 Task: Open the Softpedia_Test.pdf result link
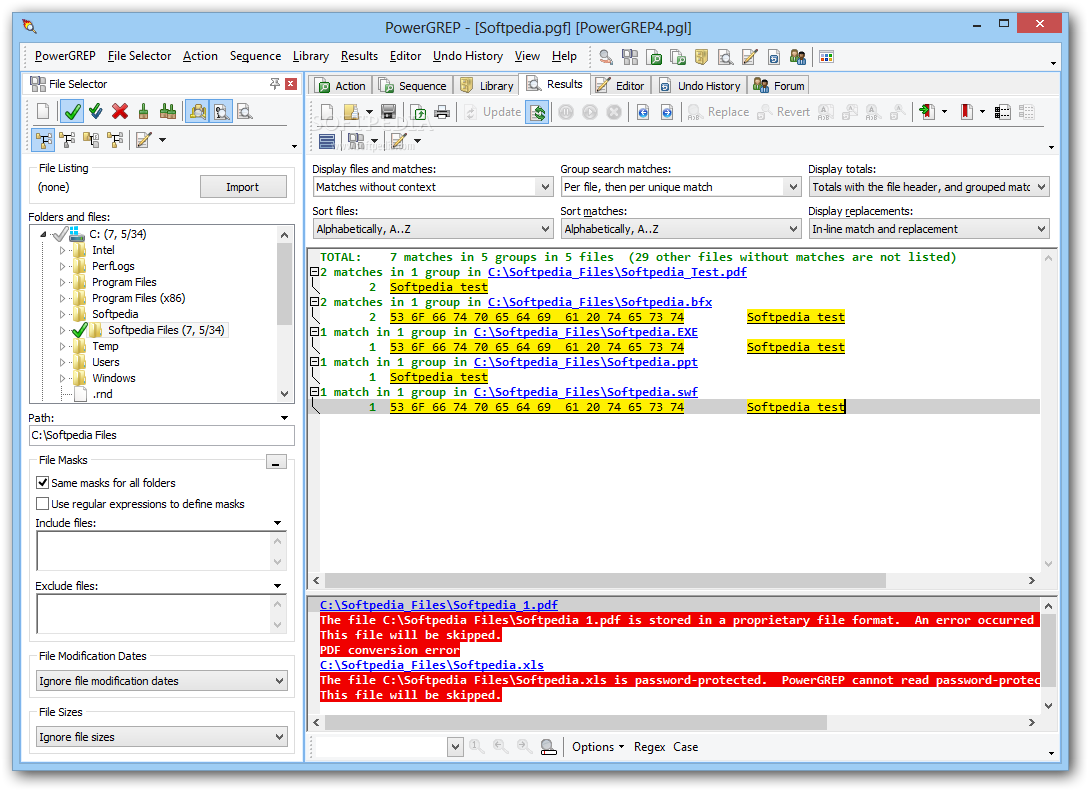click(x=617, y=272)
